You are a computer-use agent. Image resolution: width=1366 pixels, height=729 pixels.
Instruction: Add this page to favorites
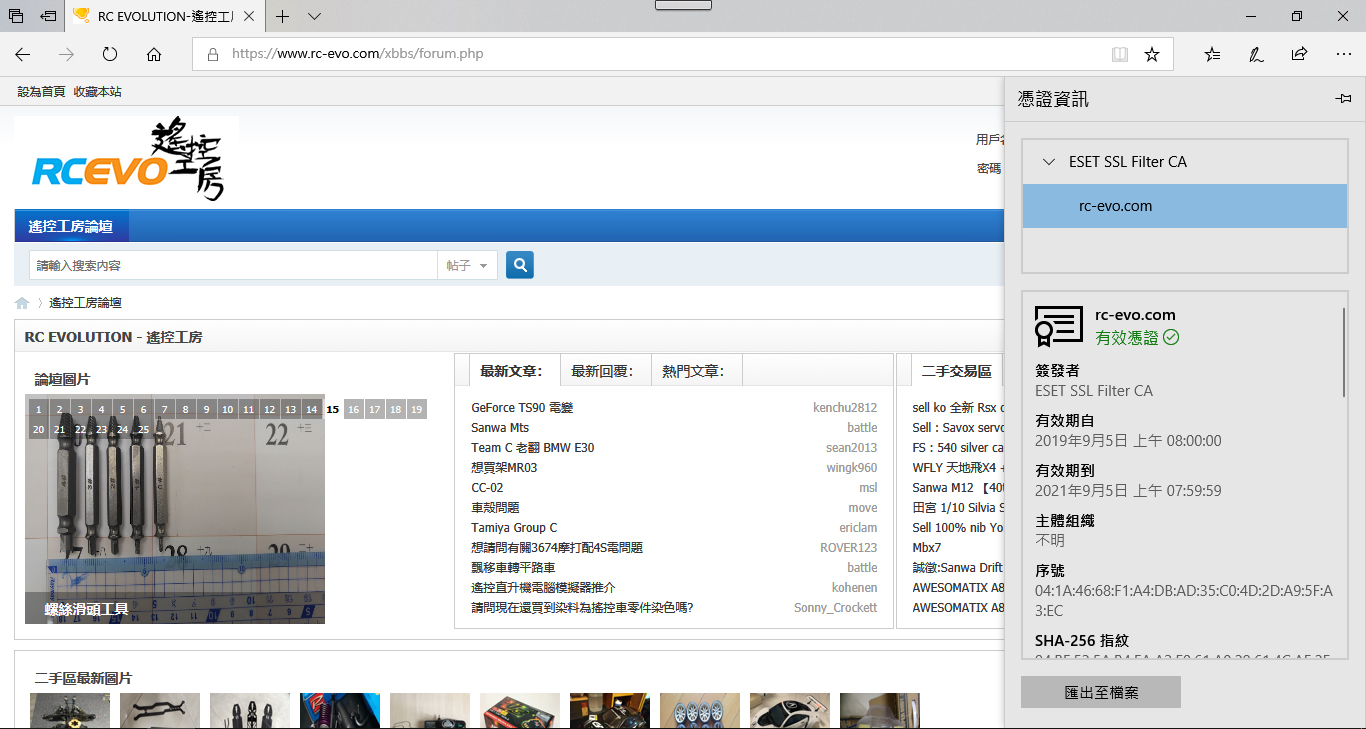(1152, 54)
